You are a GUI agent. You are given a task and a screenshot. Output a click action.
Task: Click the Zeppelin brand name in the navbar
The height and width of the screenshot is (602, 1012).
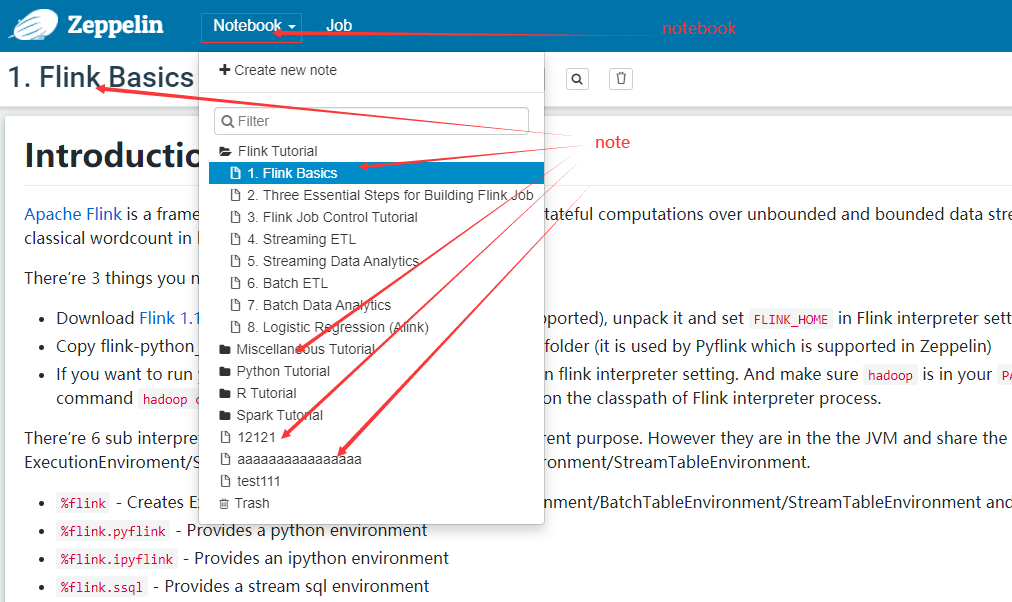coord(116,25)
